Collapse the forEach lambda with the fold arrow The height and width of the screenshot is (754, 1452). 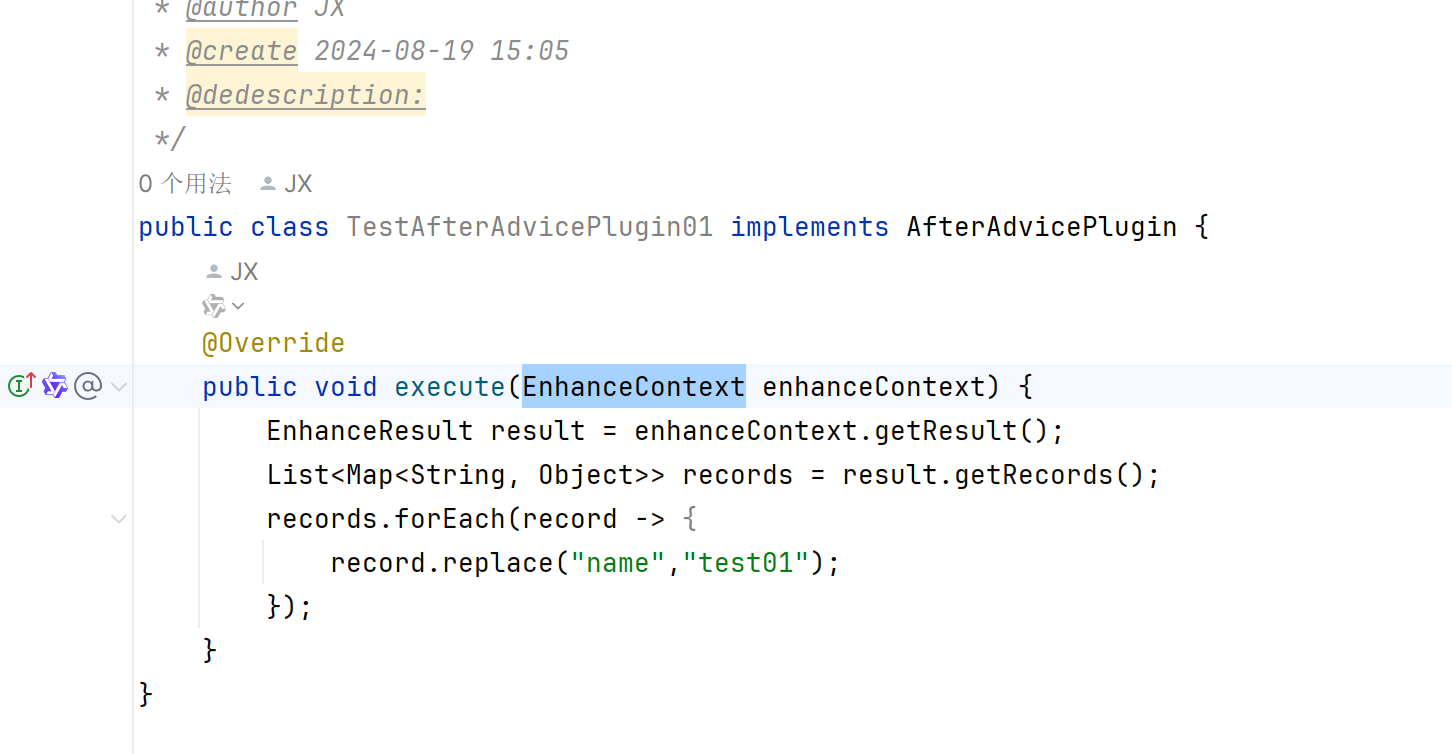pyautogui.click(x=119, y=519)
